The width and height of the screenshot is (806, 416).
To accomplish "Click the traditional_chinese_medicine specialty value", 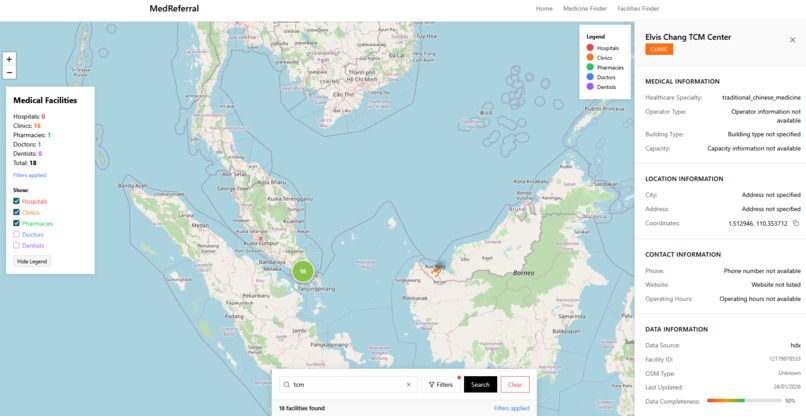I will (761, 97).
